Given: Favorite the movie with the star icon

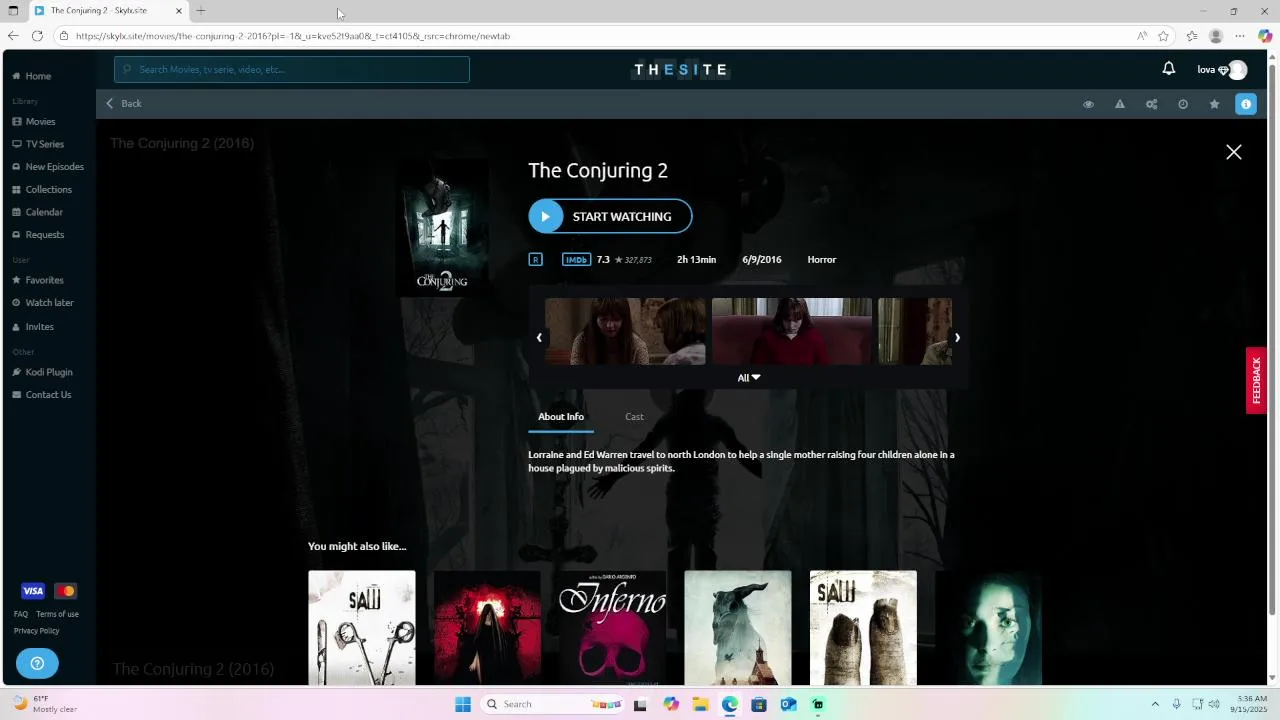Looking at the screenshot, I should pyautogui.click(x=1214, y=104).
